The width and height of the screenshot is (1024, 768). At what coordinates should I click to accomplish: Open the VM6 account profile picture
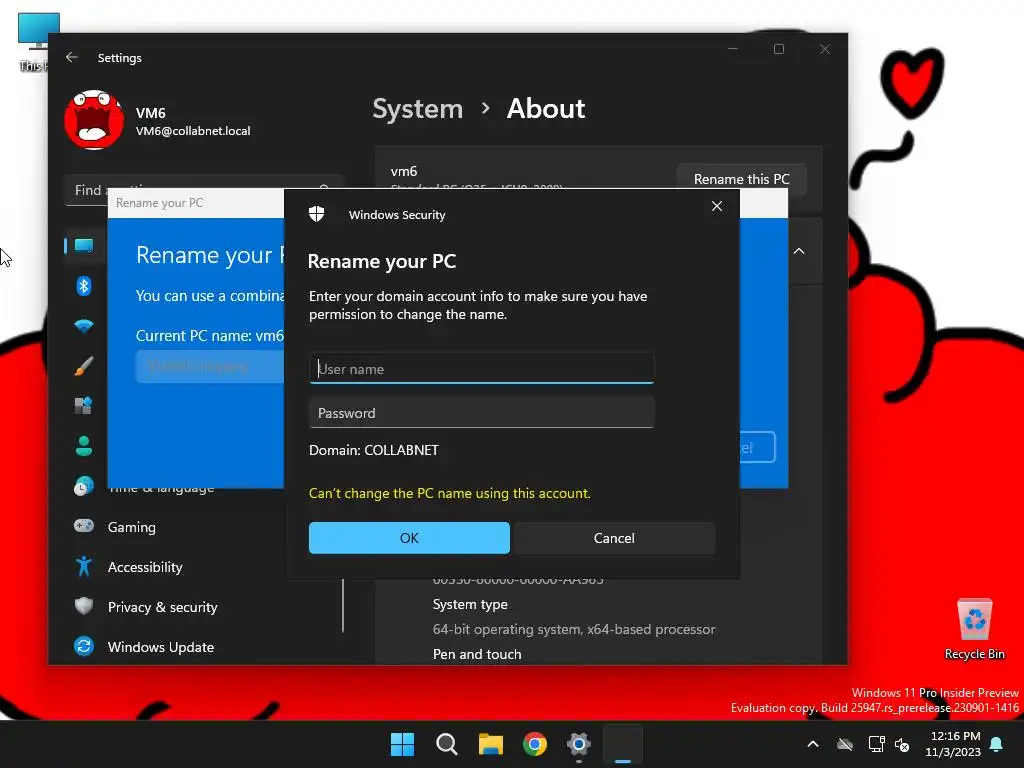[94, 120]
